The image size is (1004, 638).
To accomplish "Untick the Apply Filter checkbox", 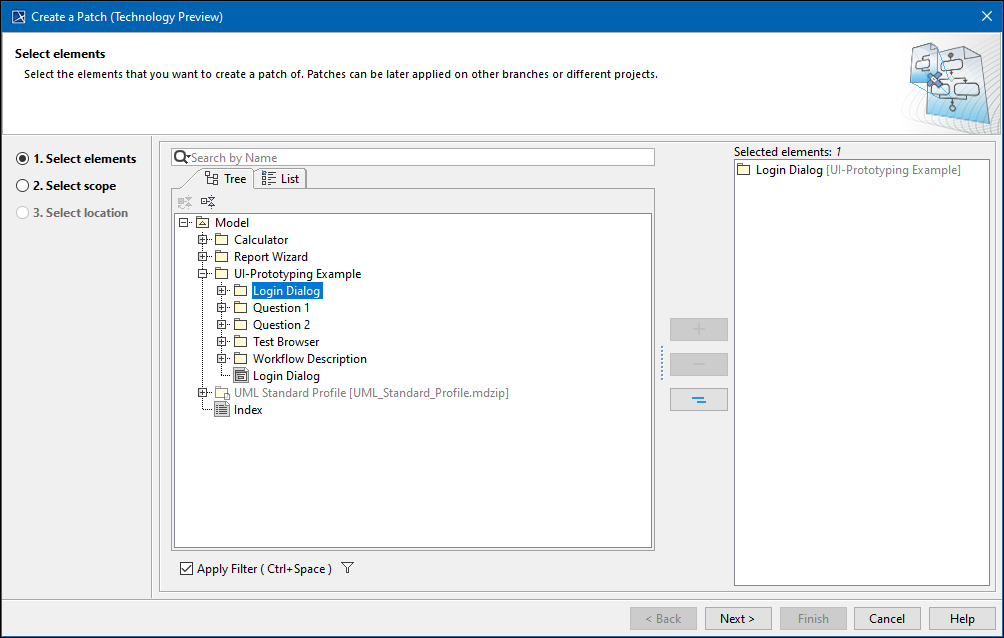I will (x=186, y=569).
